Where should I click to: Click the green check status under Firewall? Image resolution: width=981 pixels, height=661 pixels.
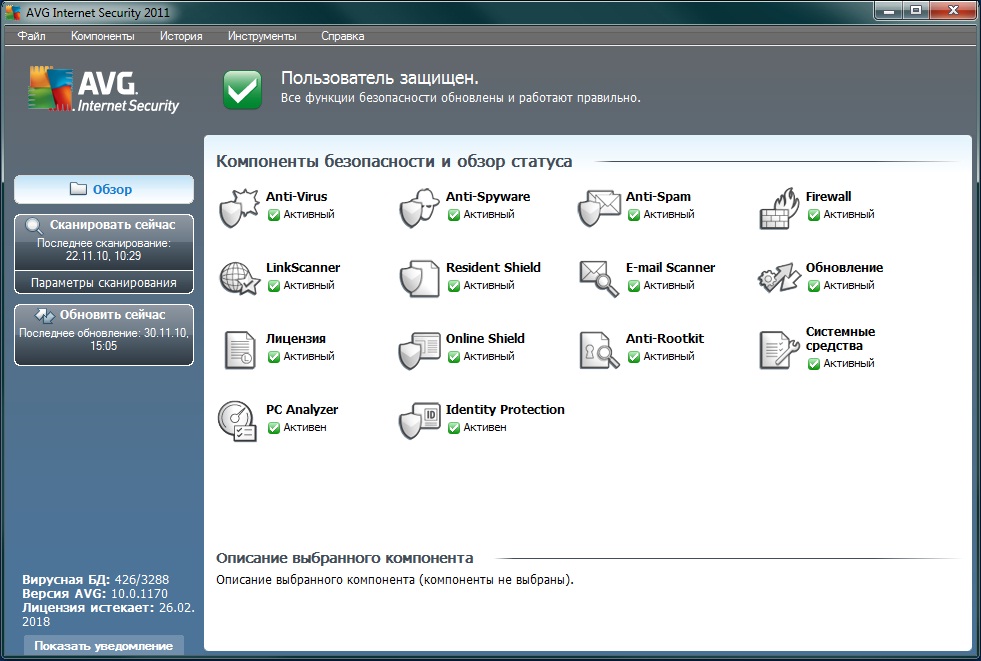click(813, 215)
